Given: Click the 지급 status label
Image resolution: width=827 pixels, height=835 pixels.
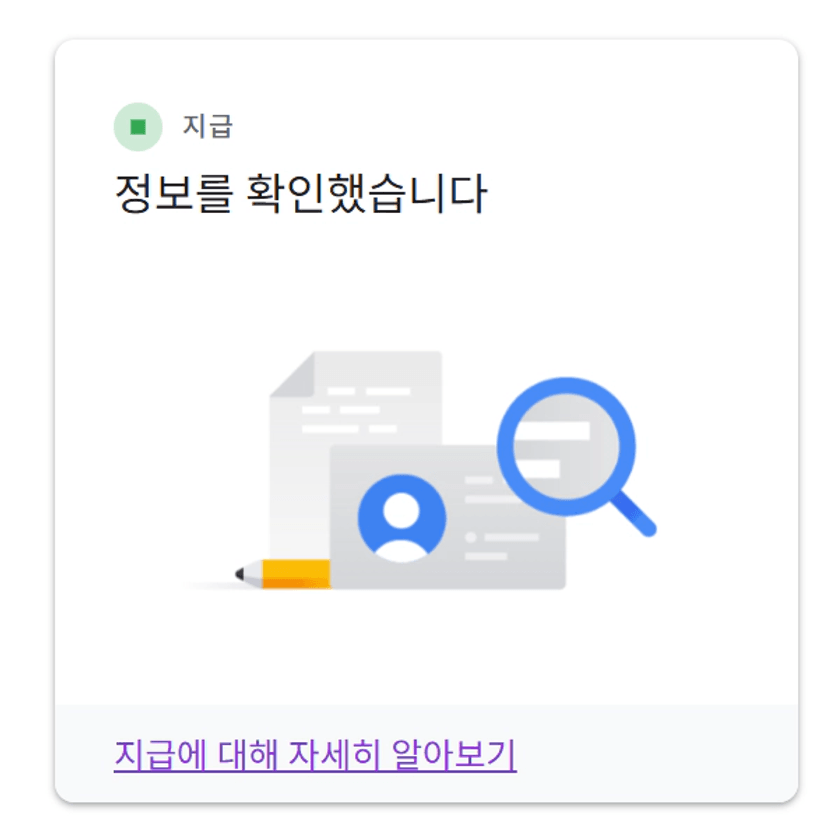Looking at the screenshot, I should pyautogui.click(x=208, y=127).
